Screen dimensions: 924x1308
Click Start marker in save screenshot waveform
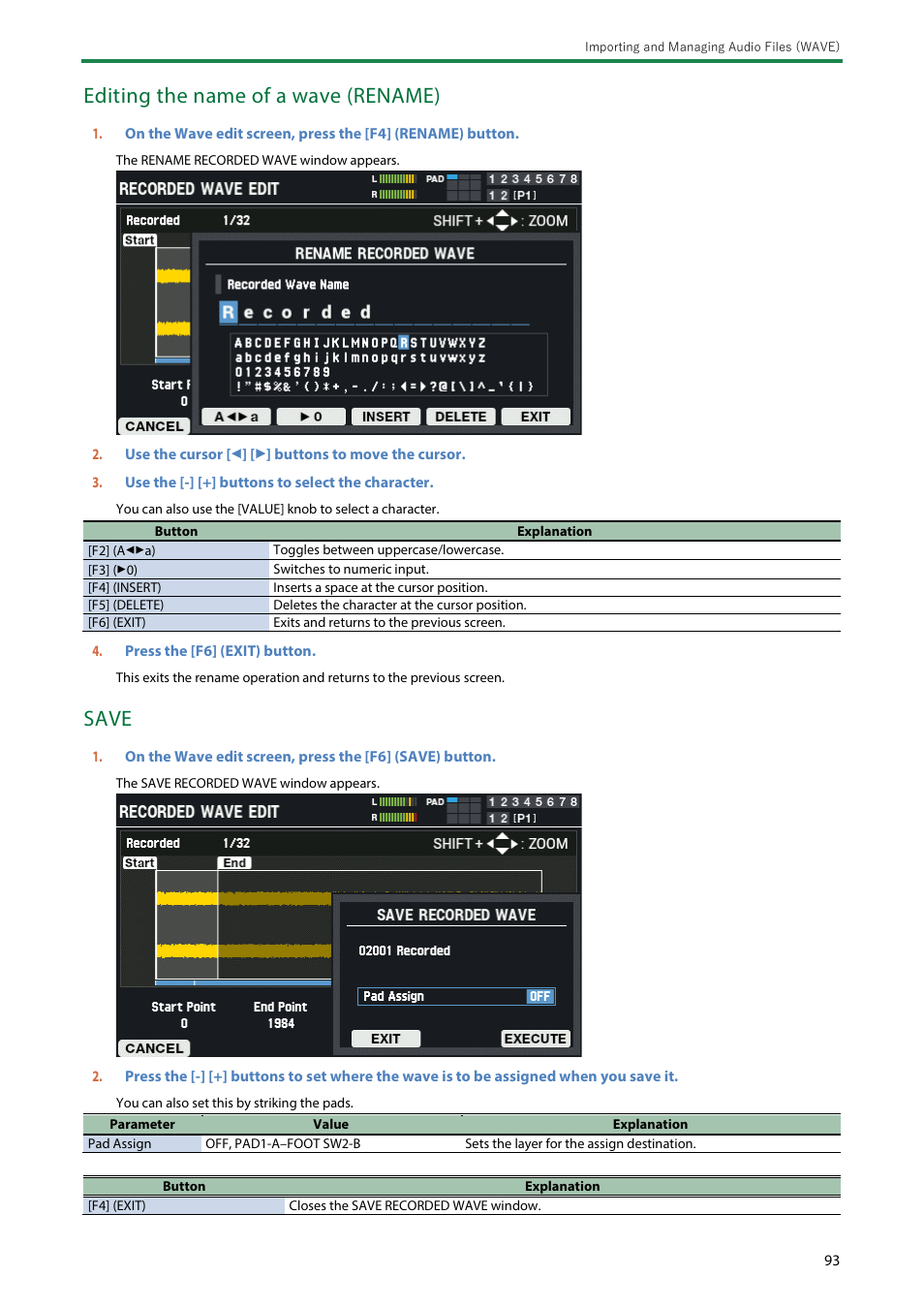point(139,863)
